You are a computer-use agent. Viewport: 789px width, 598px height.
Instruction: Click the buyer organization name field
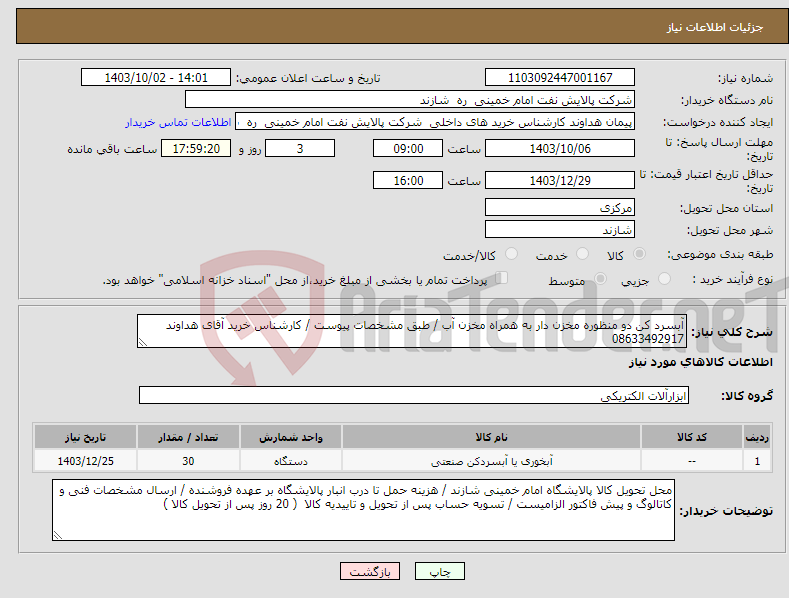point(410,100)
